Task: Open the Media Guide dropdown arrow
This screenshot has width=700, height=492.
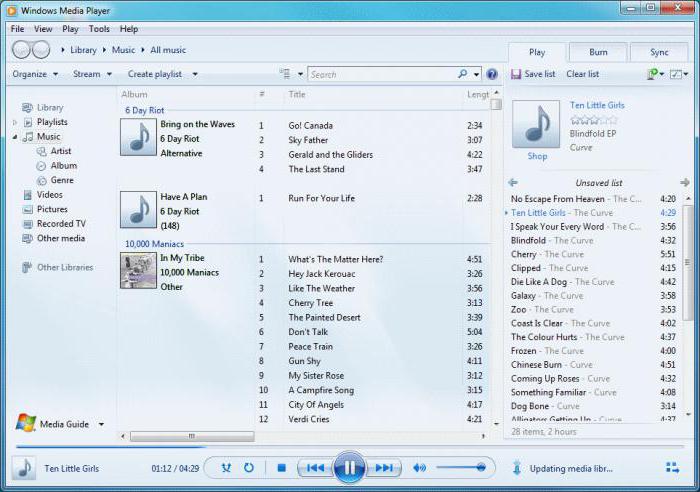Action: [101, 424]
